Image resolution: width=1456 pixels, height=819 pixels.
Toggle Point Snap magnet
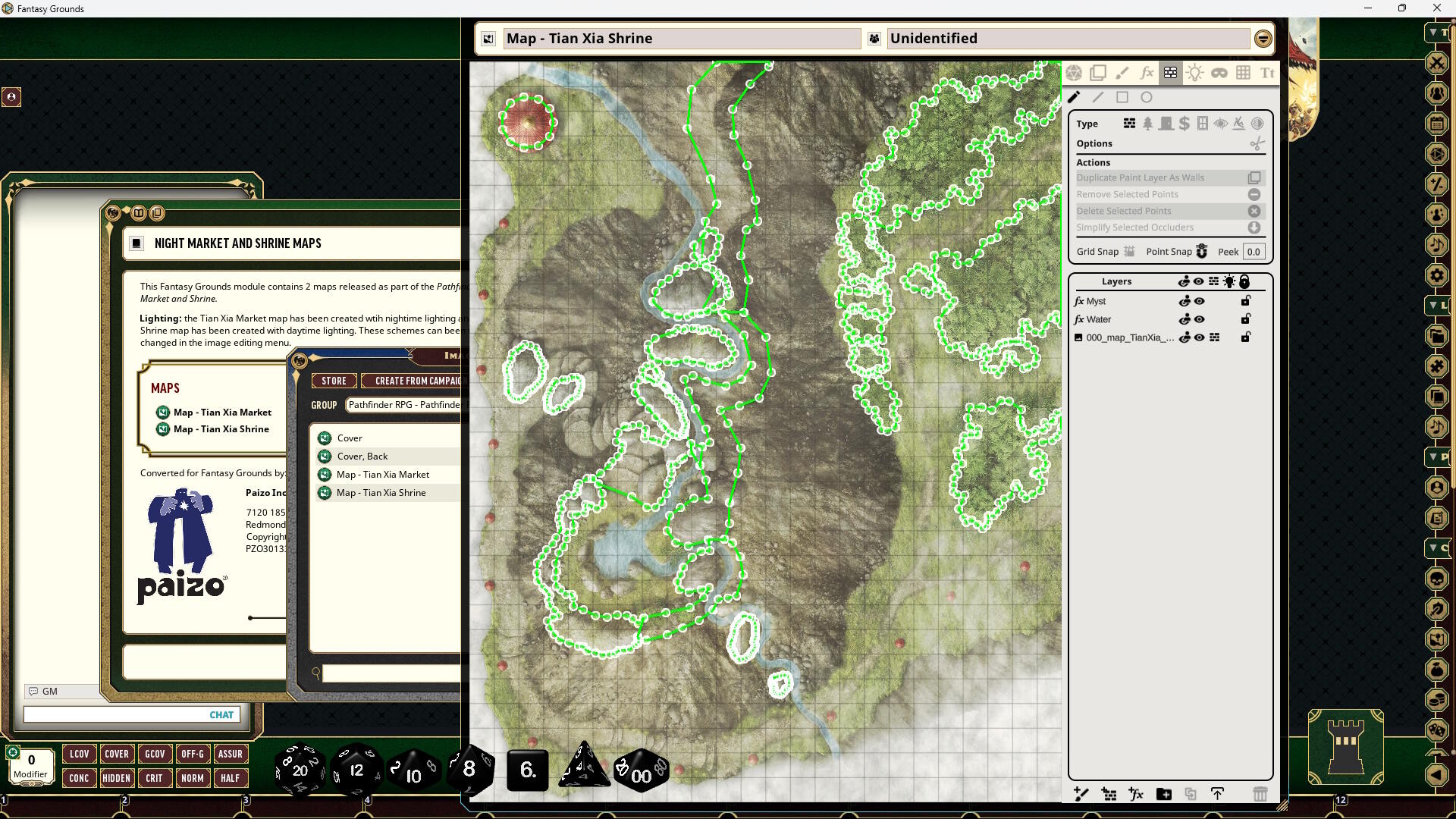(x=1201, y=252)
